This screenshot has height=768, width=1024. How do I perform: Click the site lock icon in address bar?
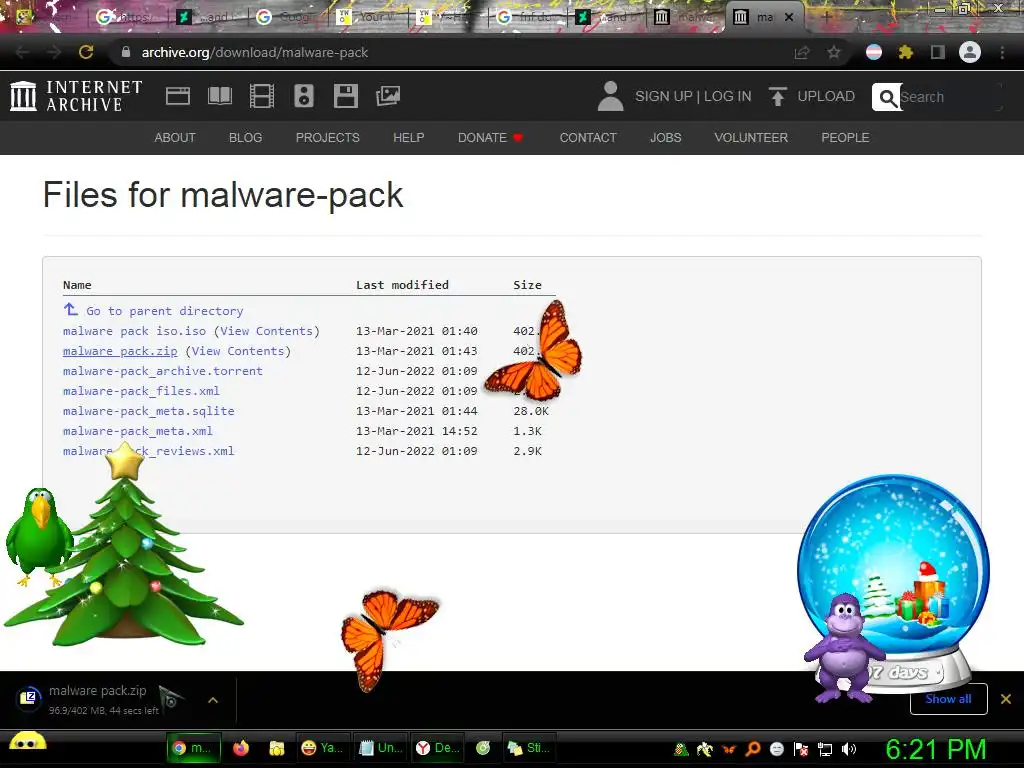coord(126,52)
